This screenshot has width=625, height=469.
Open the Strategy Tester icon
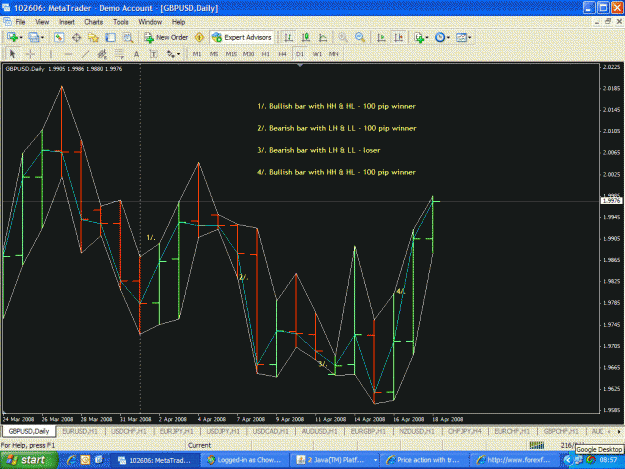(x=128, y=37)
